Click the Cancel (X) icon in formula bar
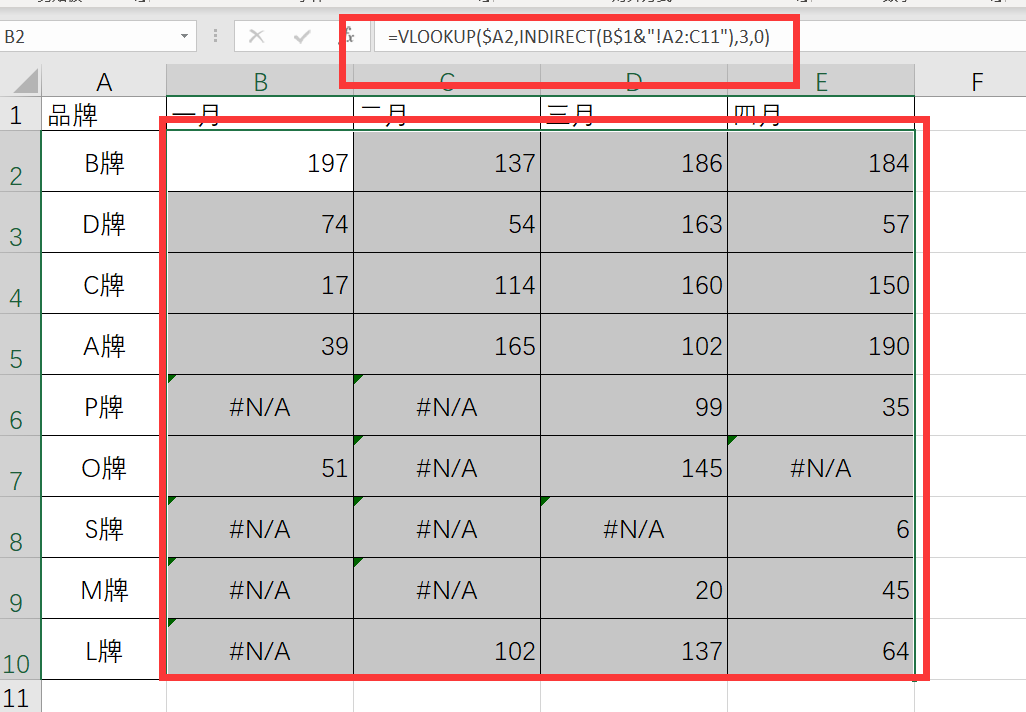Screen dimensions: 1026x712 (x=256, y=36)
